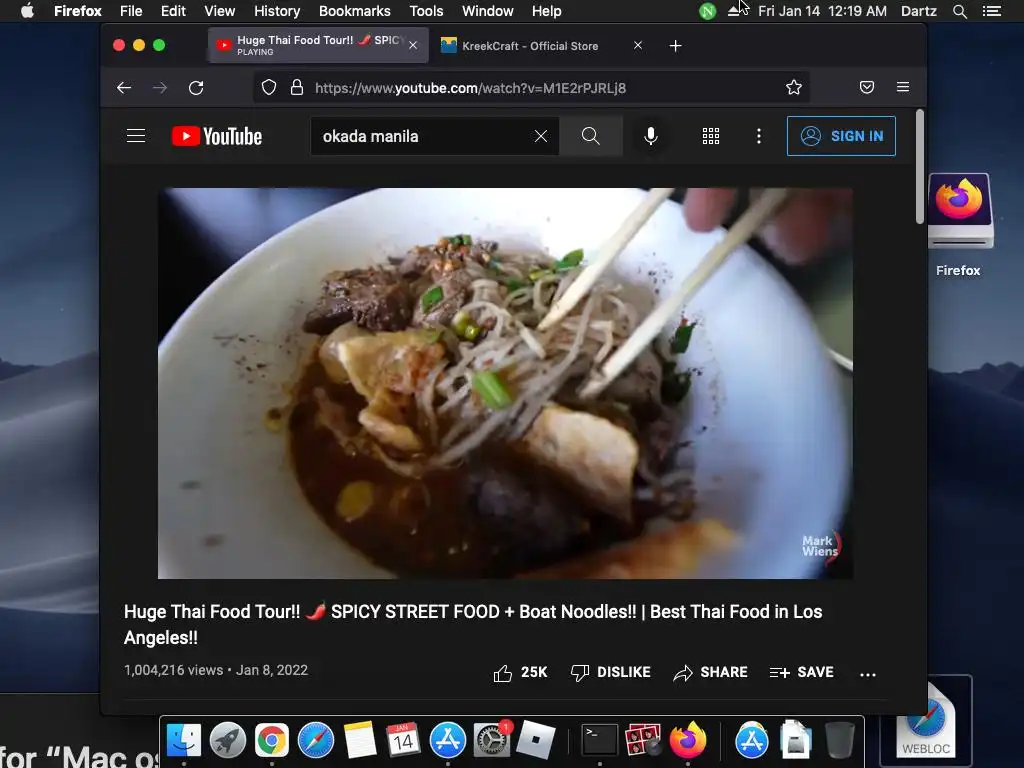Open Spotlight search in menu bar

click(x=959, y=11)
